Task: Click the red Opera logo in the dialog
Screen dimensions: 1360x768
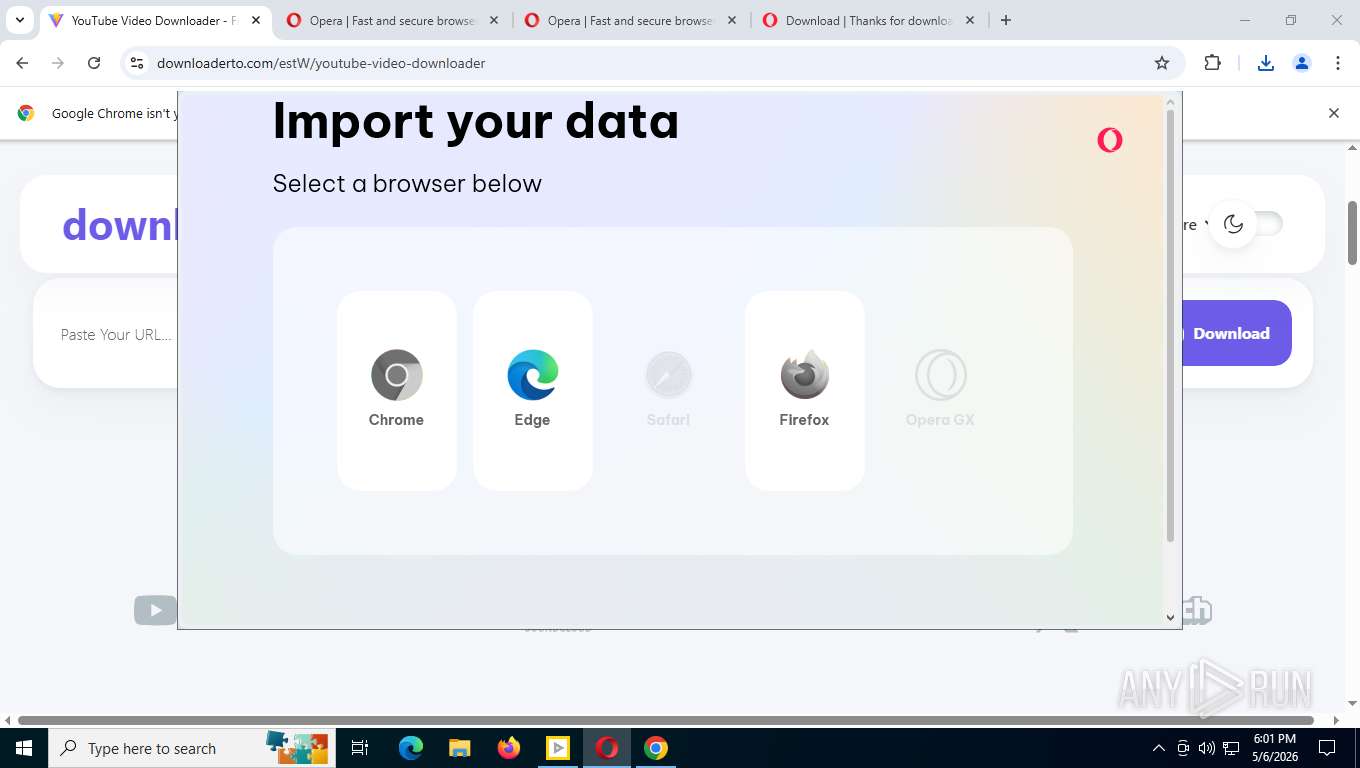Action: point(1110,140)
